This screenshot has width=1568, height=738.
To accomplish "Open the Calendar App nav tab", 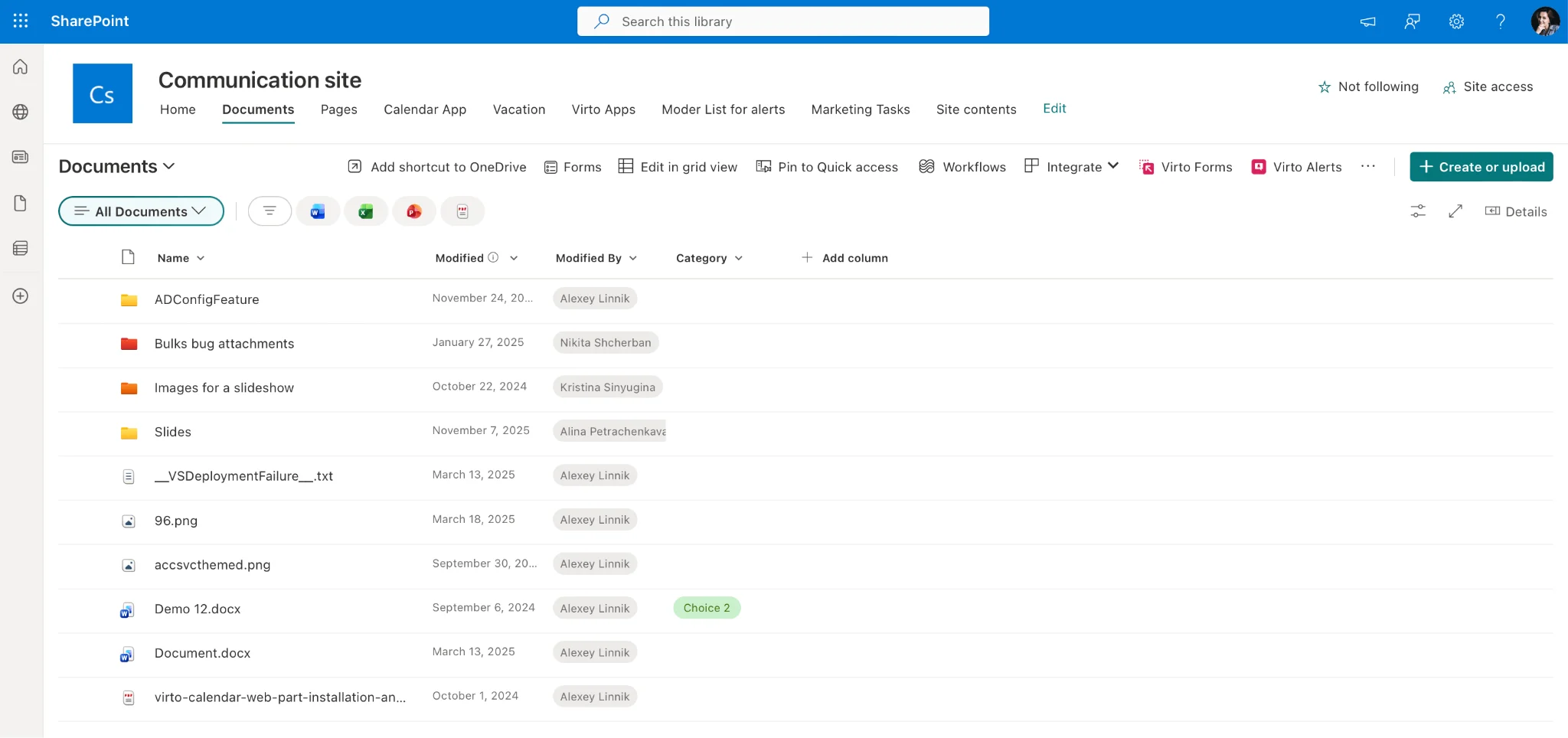I will pyautogui.click(x=425, y=109).
